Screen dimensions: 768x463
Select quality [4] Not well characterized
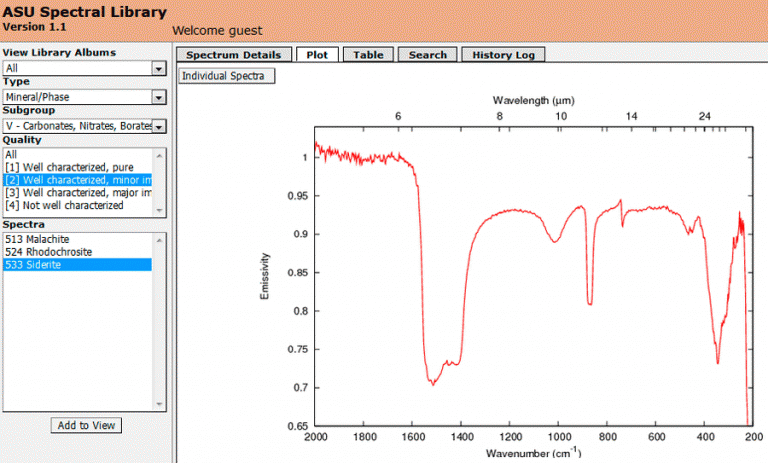coord(78,205)
